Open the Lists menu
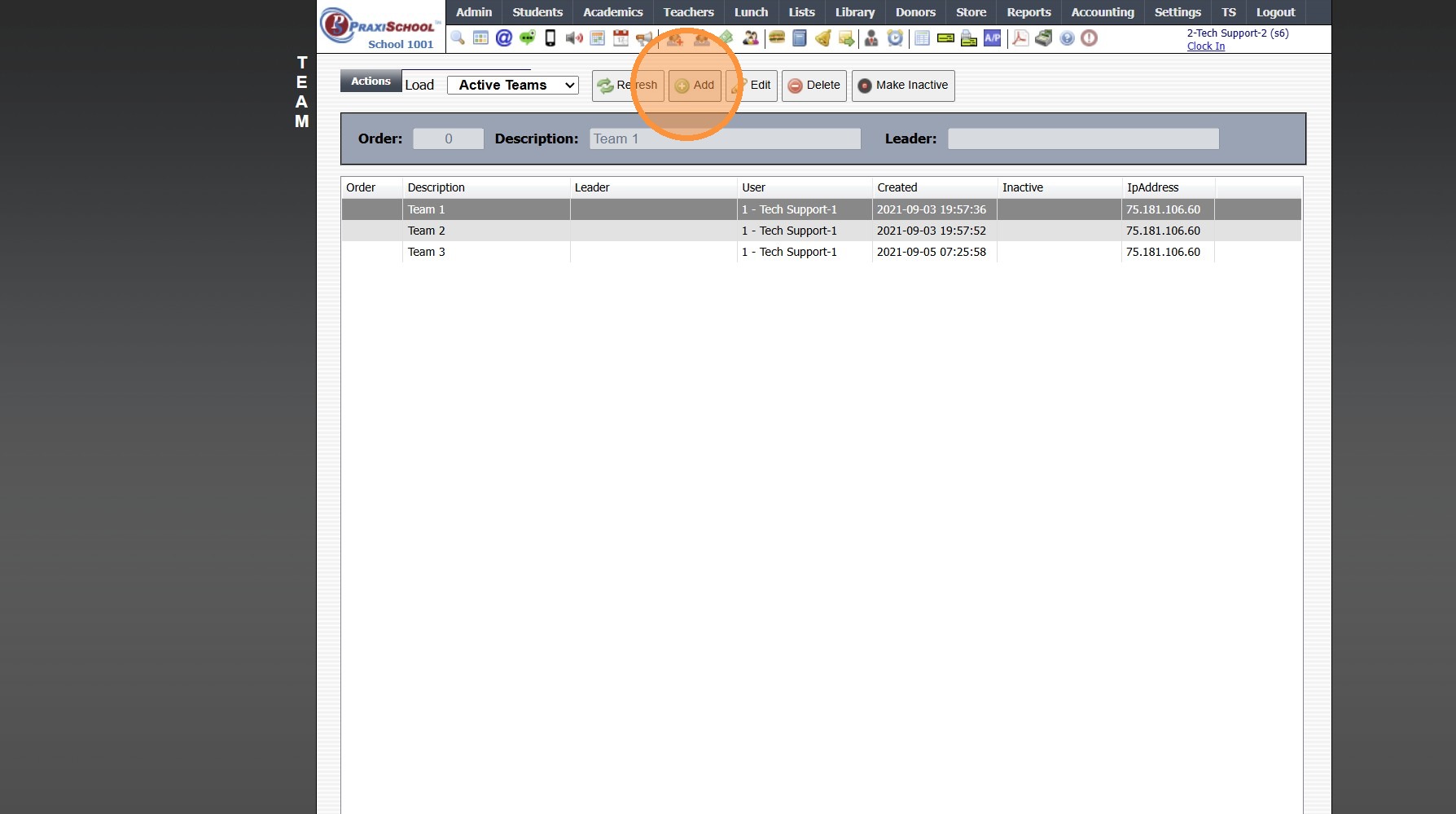The width and height of the screenshot is (1456, 814). tap(802, 12)
